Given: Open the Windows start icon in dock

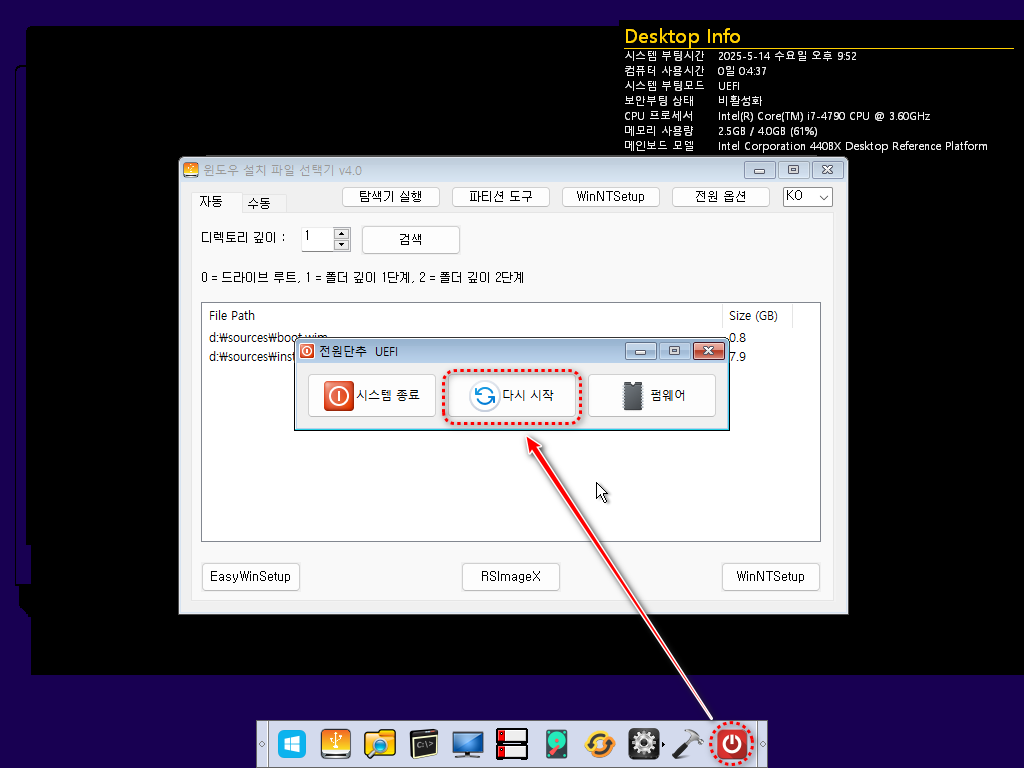Looking at the screenshot, I should click(x=292, y=744).
